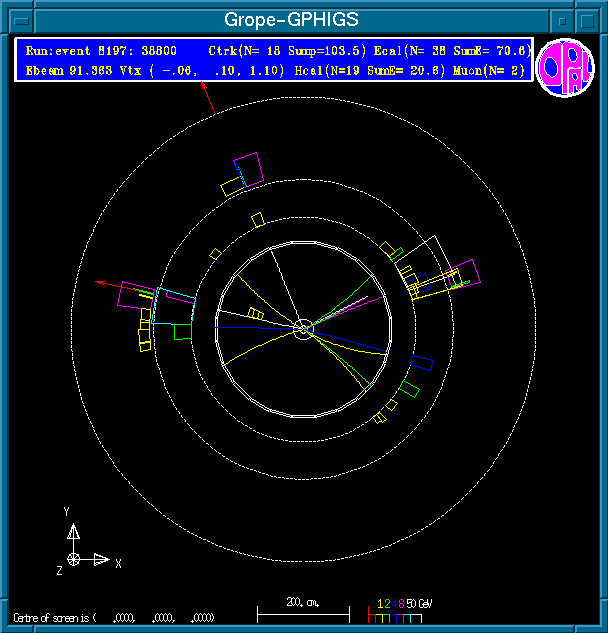The width and height of the screenshot is (608, 633).
Task: Click the event vertex at detector center
Action: coord(303,327)
